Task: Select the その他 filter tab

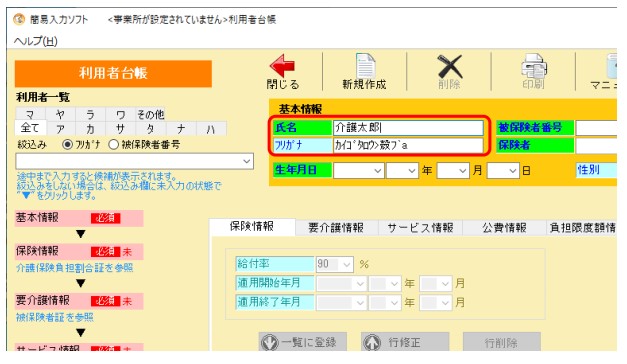Action: tap(150, 115)
